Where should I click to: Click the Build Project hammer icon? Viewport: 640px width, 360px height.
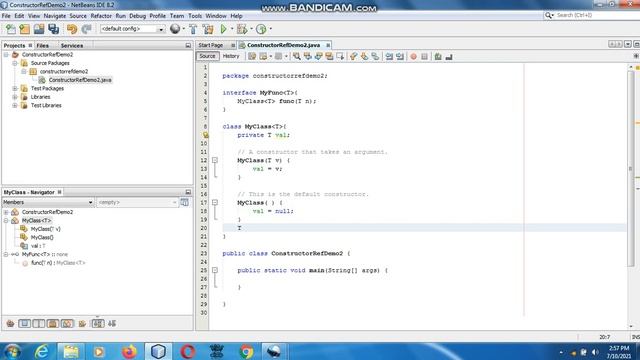click(x=193, y=29)
